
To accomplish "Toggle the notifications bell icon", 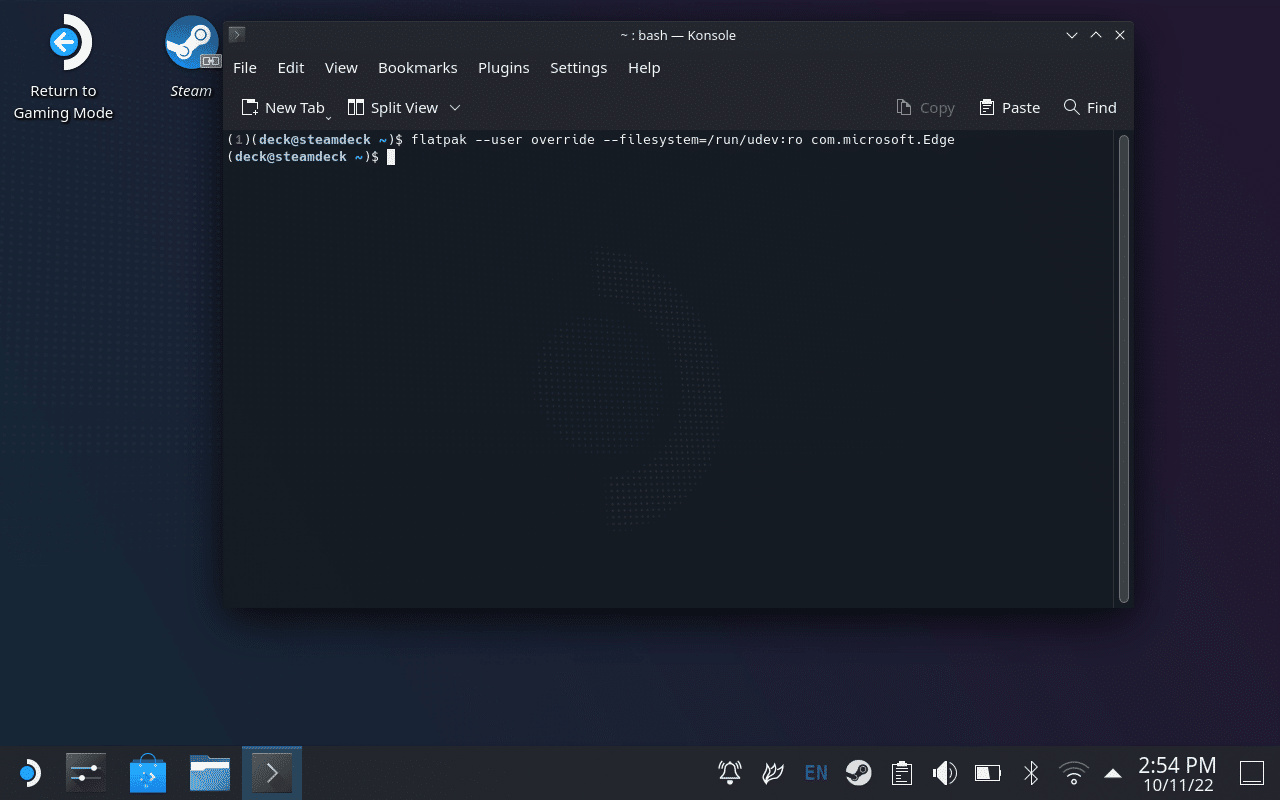I will (x=730, y=773).
